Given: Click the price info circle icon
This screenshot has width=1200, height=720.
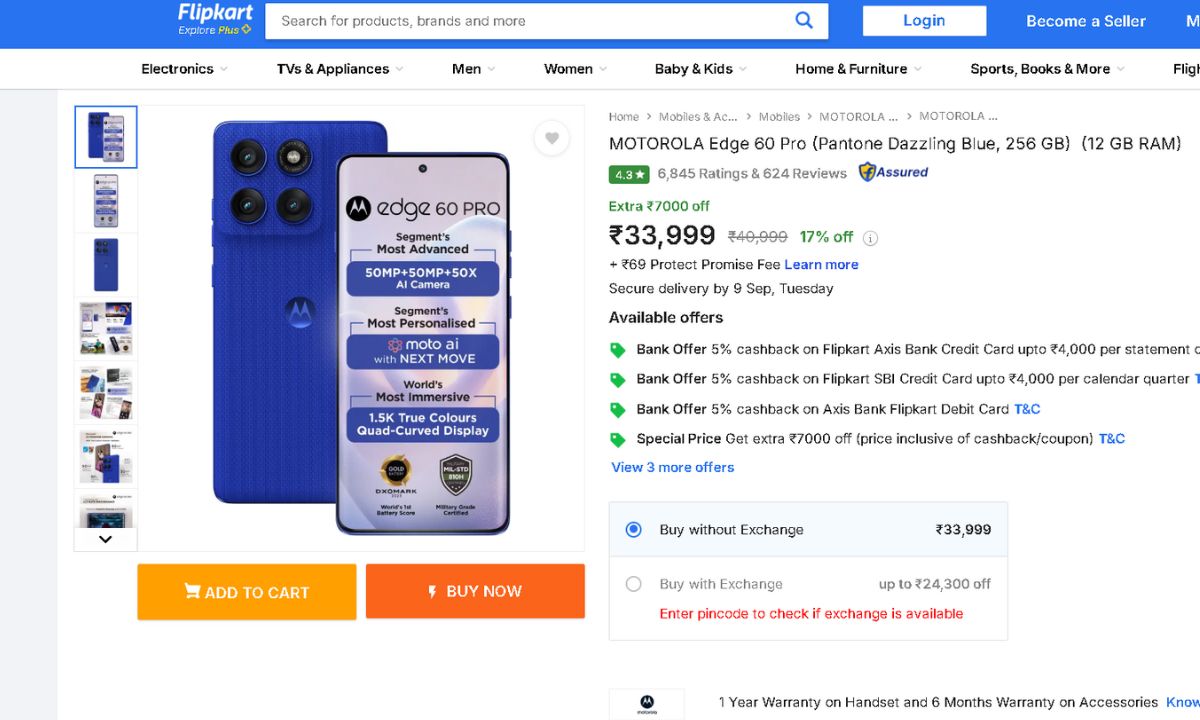Looking at the screenshot, I should coord(870,238).
